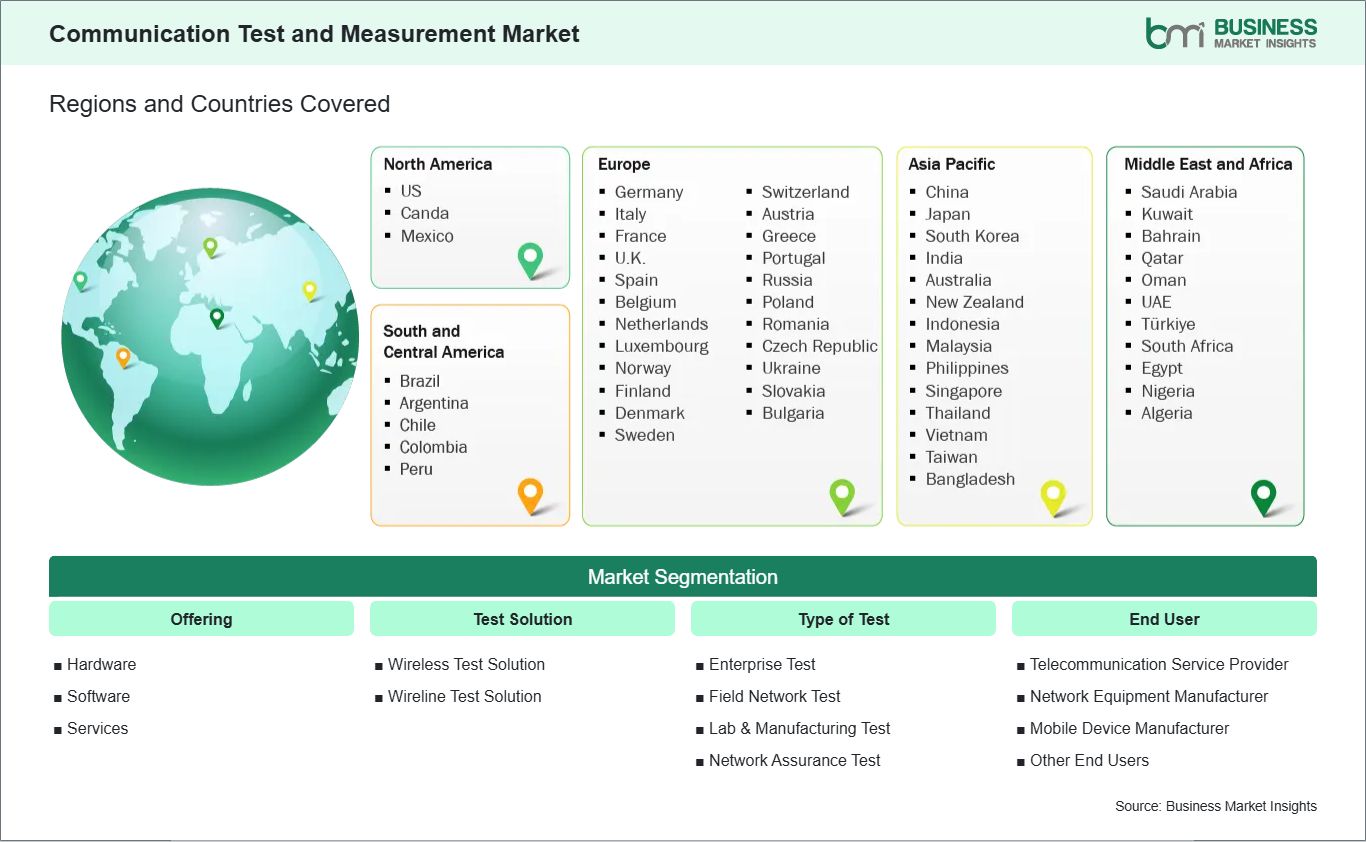Click Germany in the Europe list

click(648, 192)
